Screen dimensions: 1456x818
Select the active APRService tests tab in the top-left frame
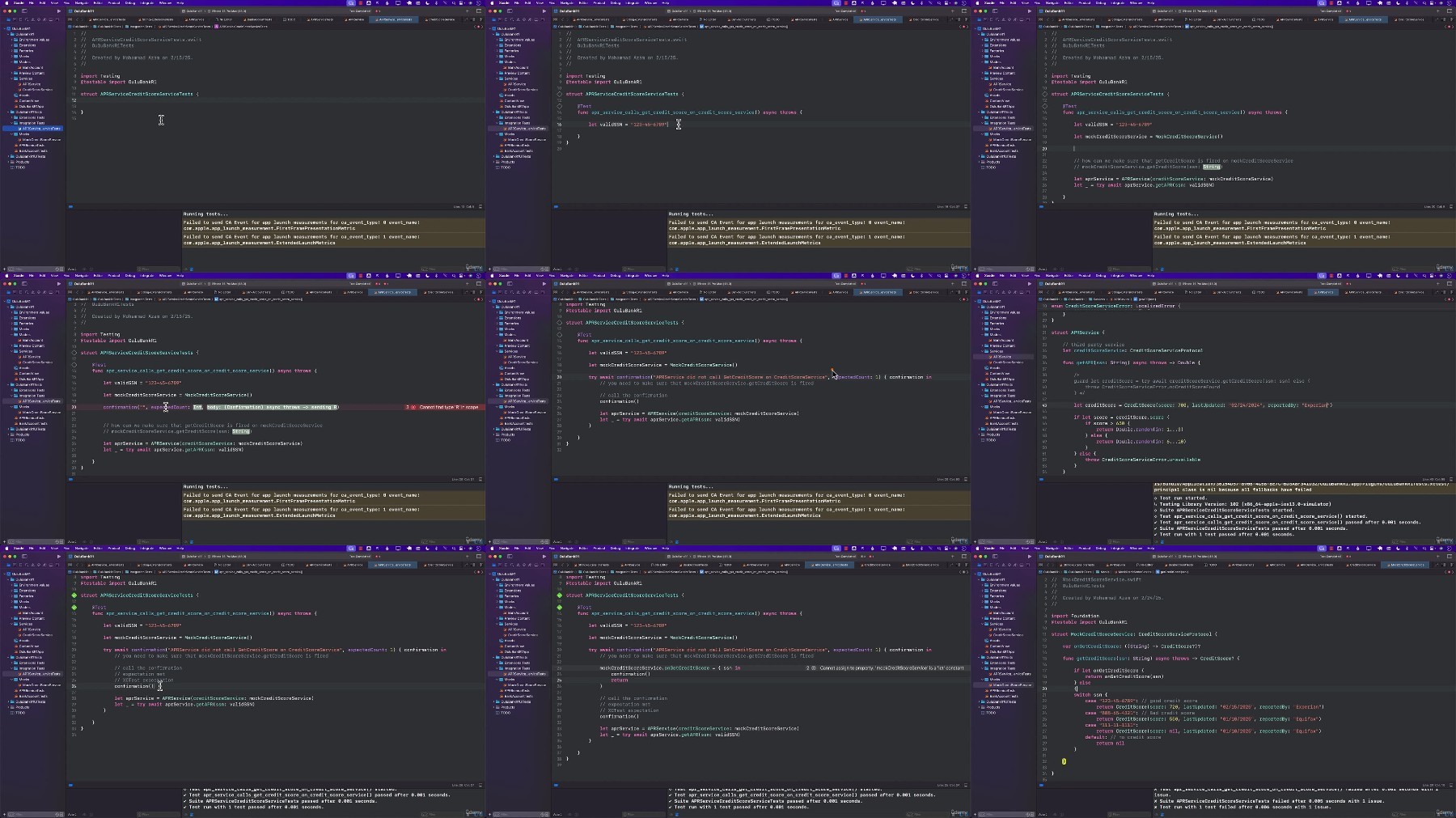click(395, 19)
